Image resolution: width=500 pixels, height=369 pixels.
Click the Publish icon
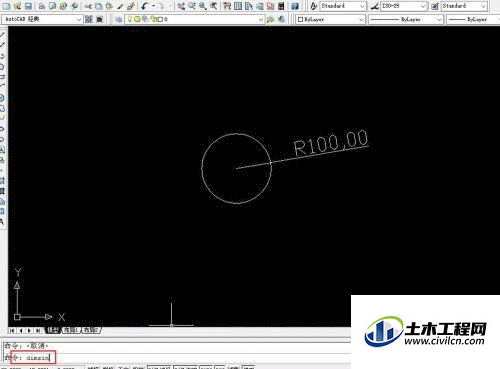[x=63, y=6]
